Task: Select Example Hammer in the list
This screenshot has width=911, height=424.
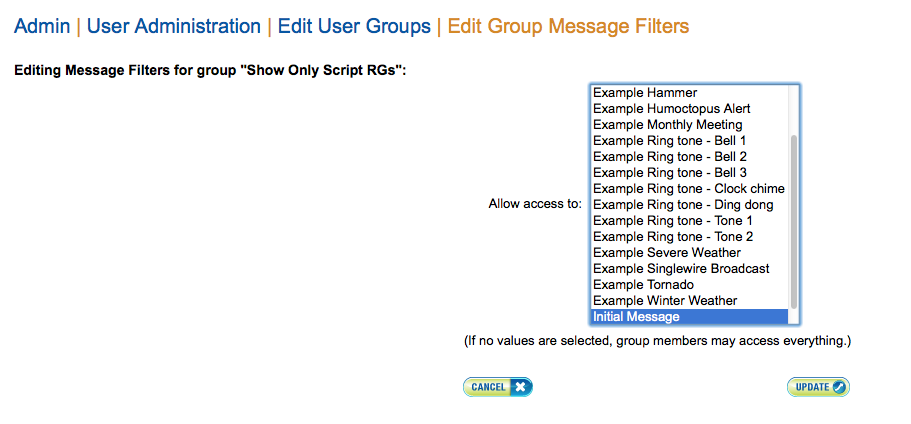Action: coord(690,92)
